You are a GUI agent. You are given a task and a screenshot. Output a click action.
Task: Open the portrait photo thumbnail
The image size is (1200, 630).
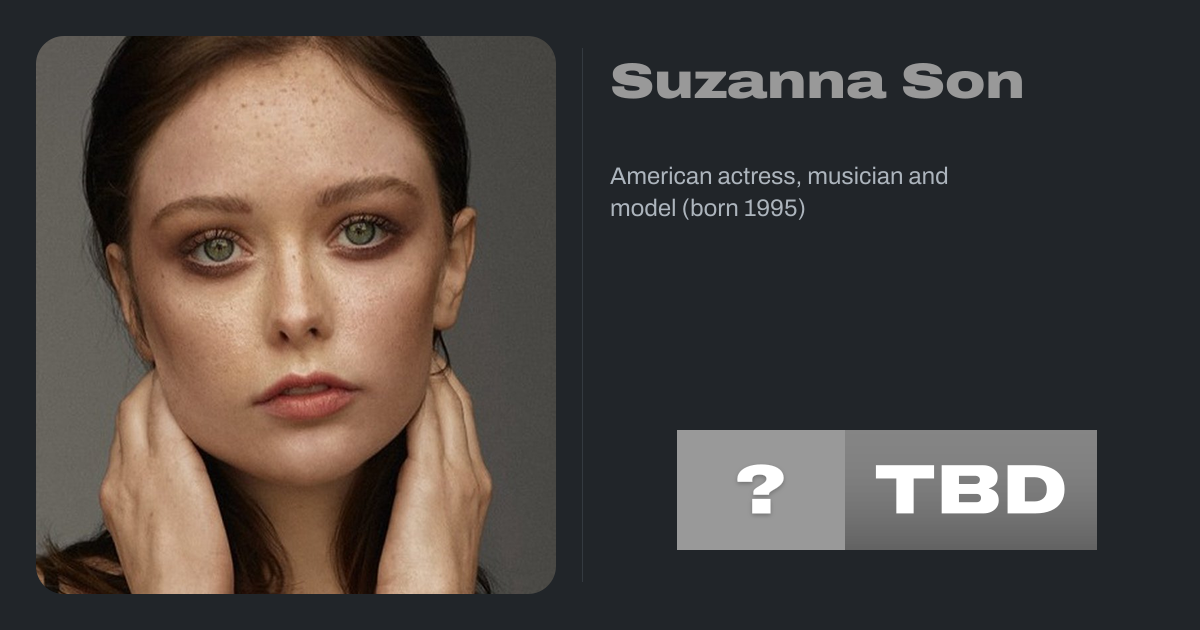(x=296, y=315)
